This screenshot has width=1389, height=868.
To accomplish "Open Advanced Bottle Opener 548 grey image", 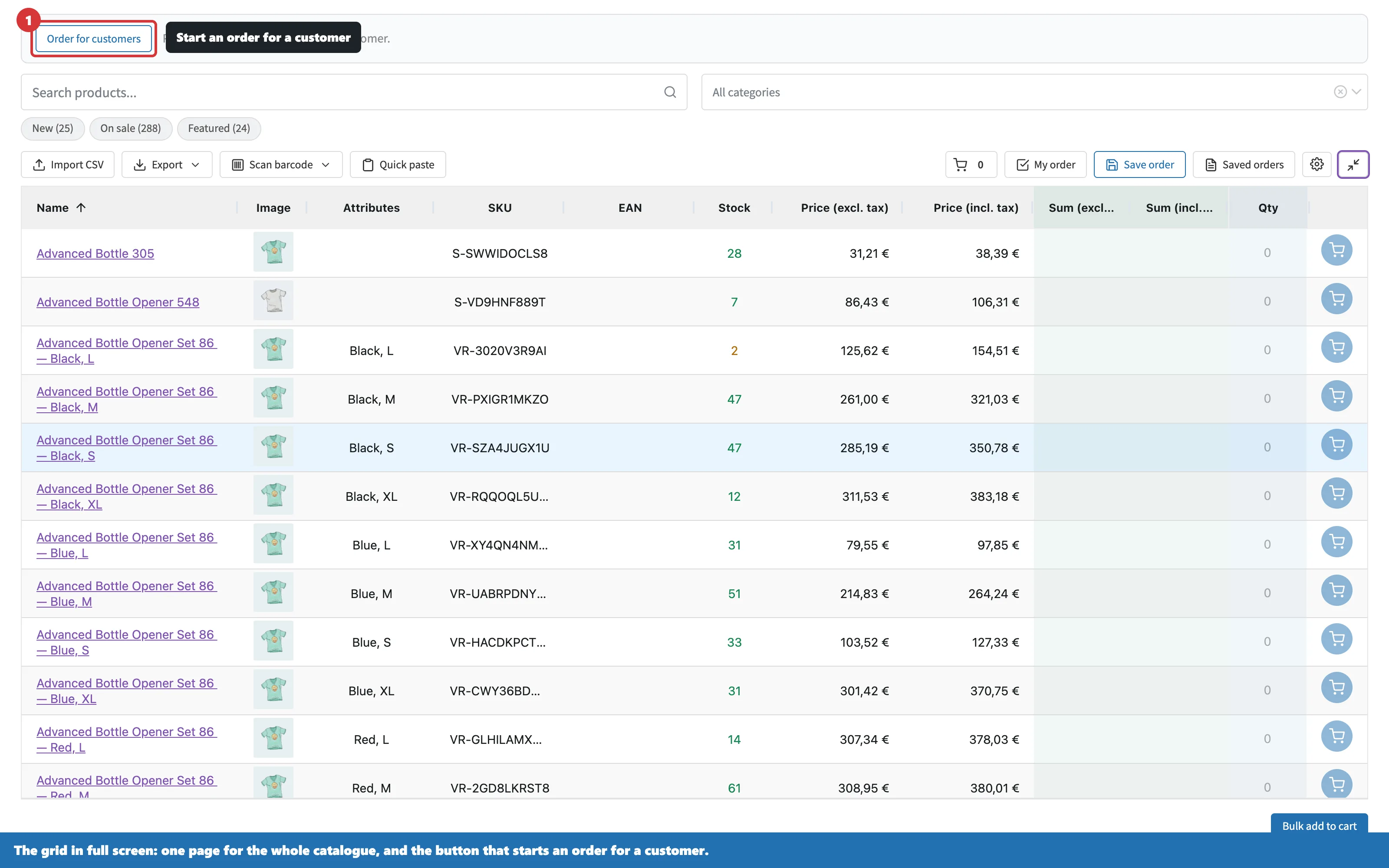I will (x=273, y=301).
